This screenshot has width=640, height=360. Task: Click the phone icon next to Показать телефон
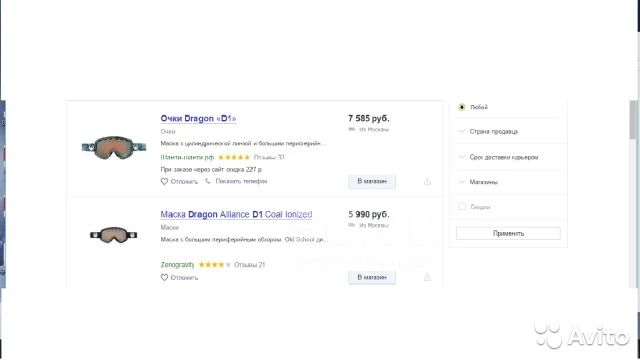click(208, 181)
